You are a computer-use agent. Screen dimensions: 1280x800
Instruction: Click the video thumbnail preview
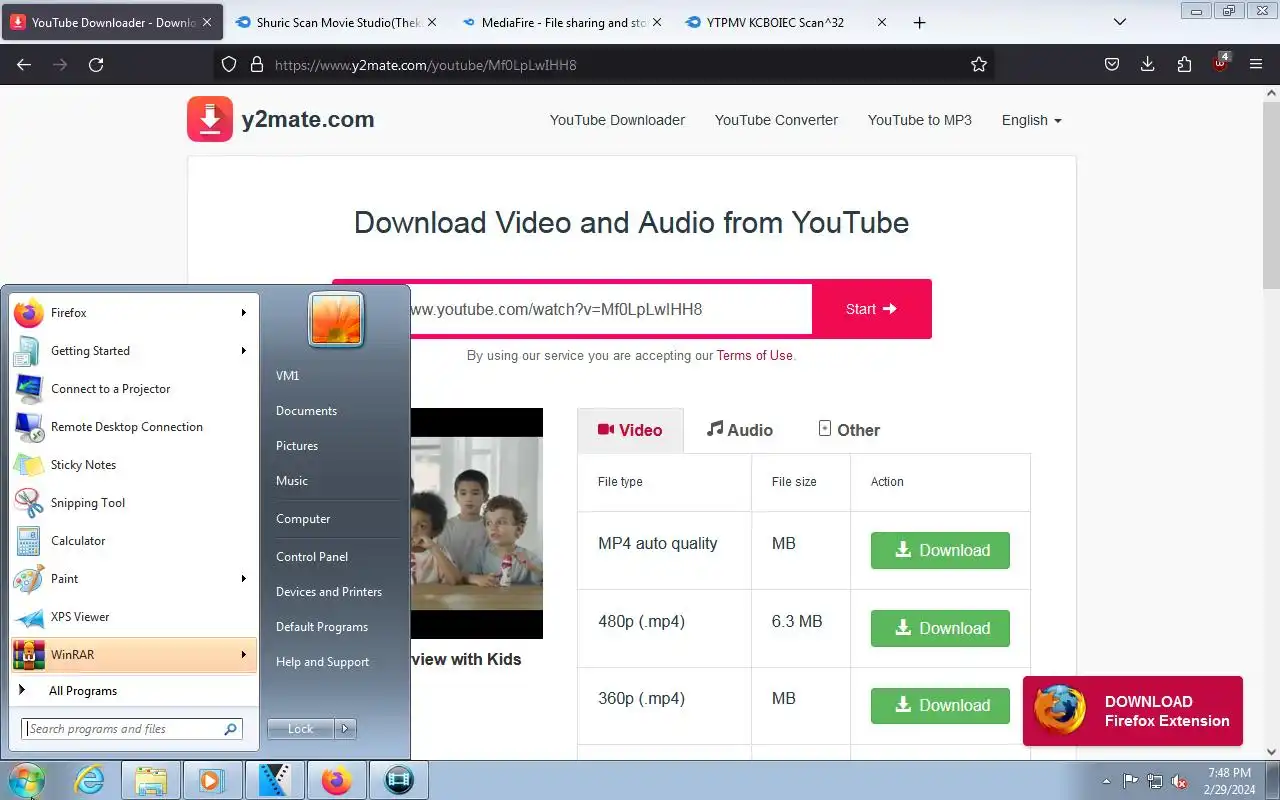pyautogui.click(x=476, y=523)
